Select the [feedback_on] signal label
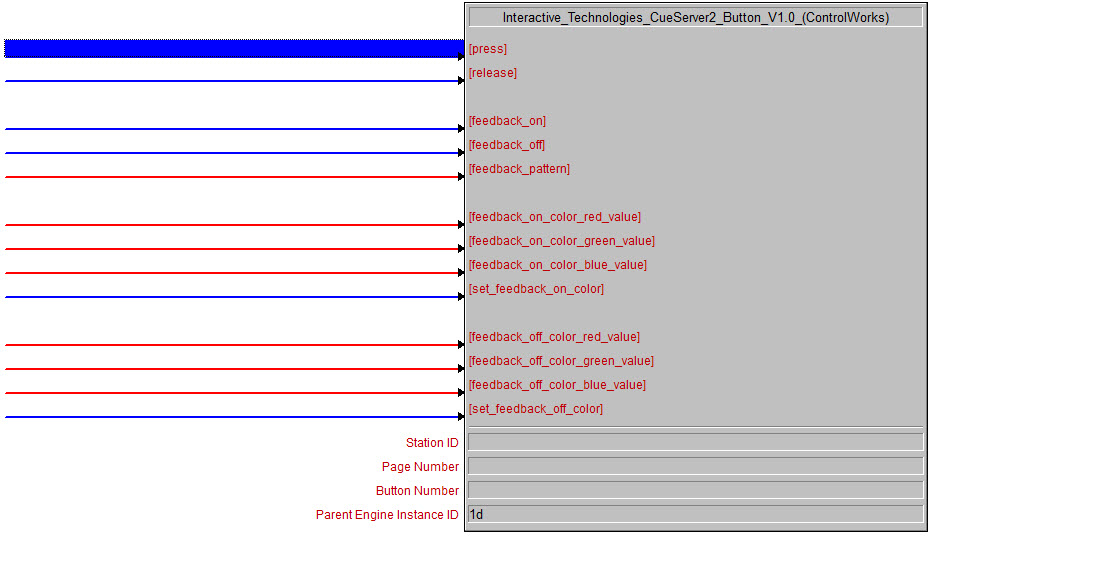 coord(507,120)
